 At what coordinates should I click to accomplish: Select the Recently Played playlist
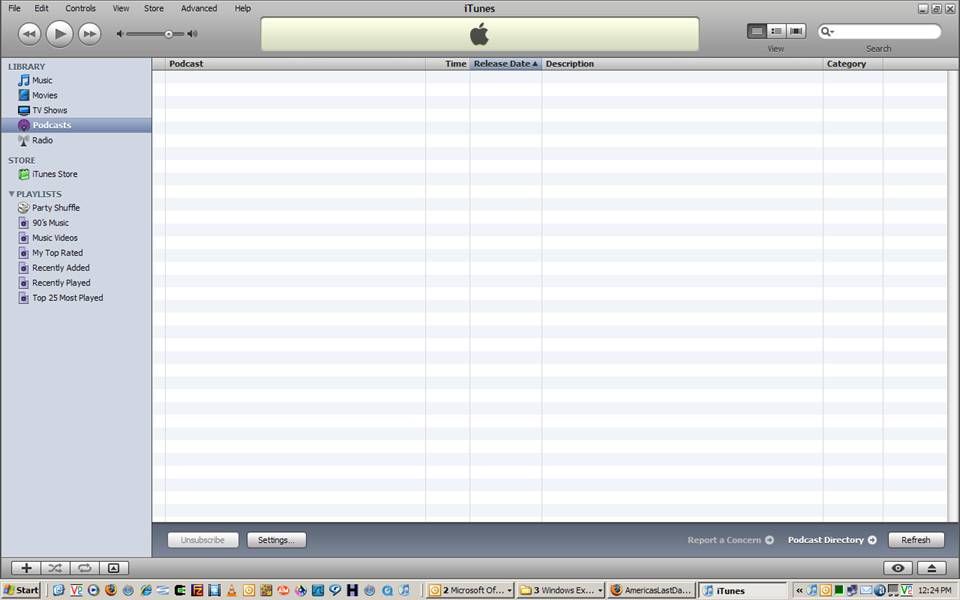[x=77, y=283]
